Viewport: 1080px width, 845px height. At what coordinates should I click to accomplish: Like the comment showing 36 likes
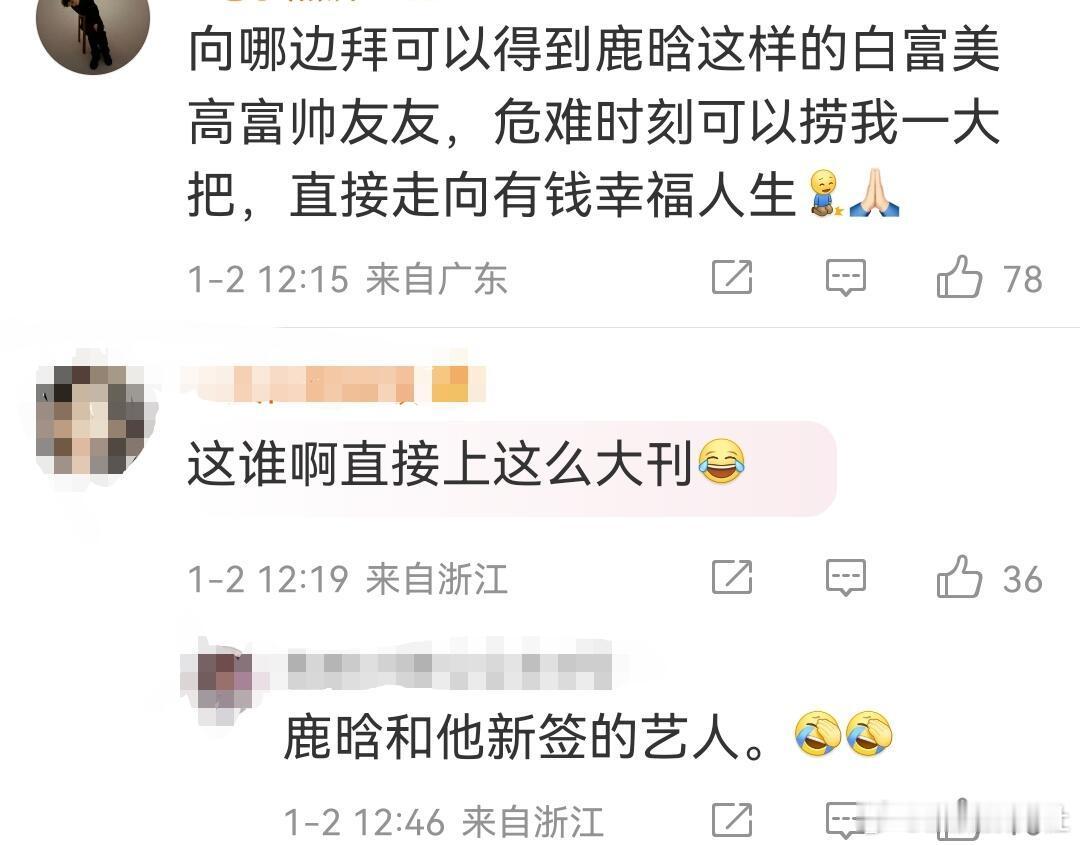tap(959, 576)
